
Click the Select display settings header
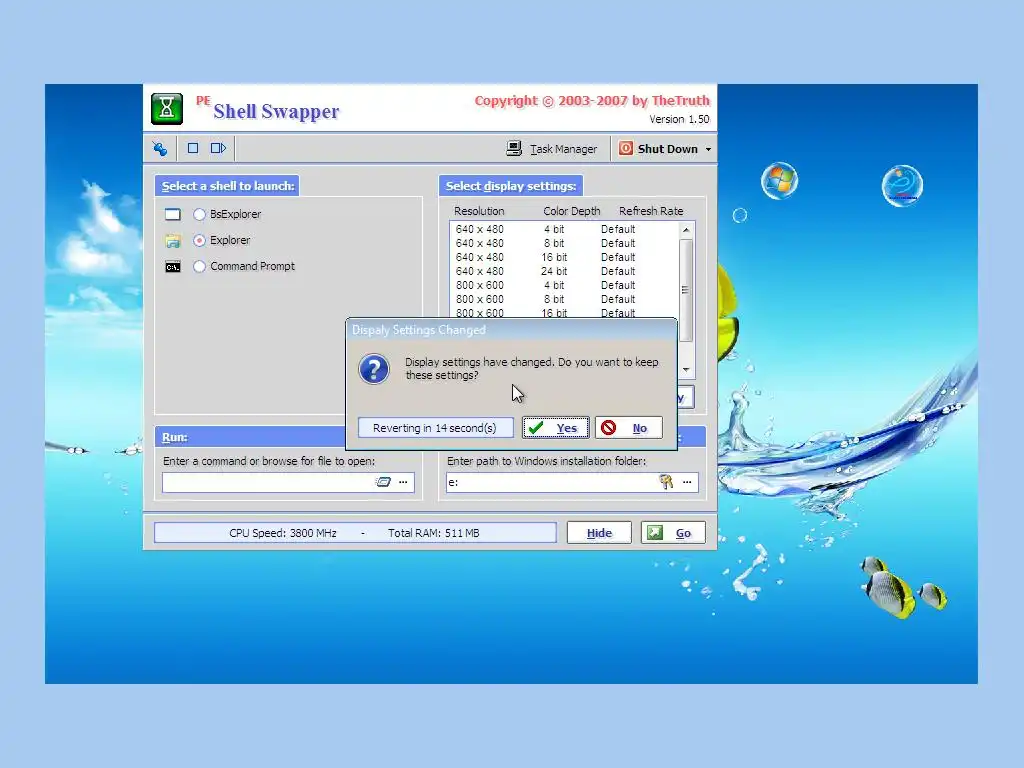pyautogui.click(x=511, y=186)
